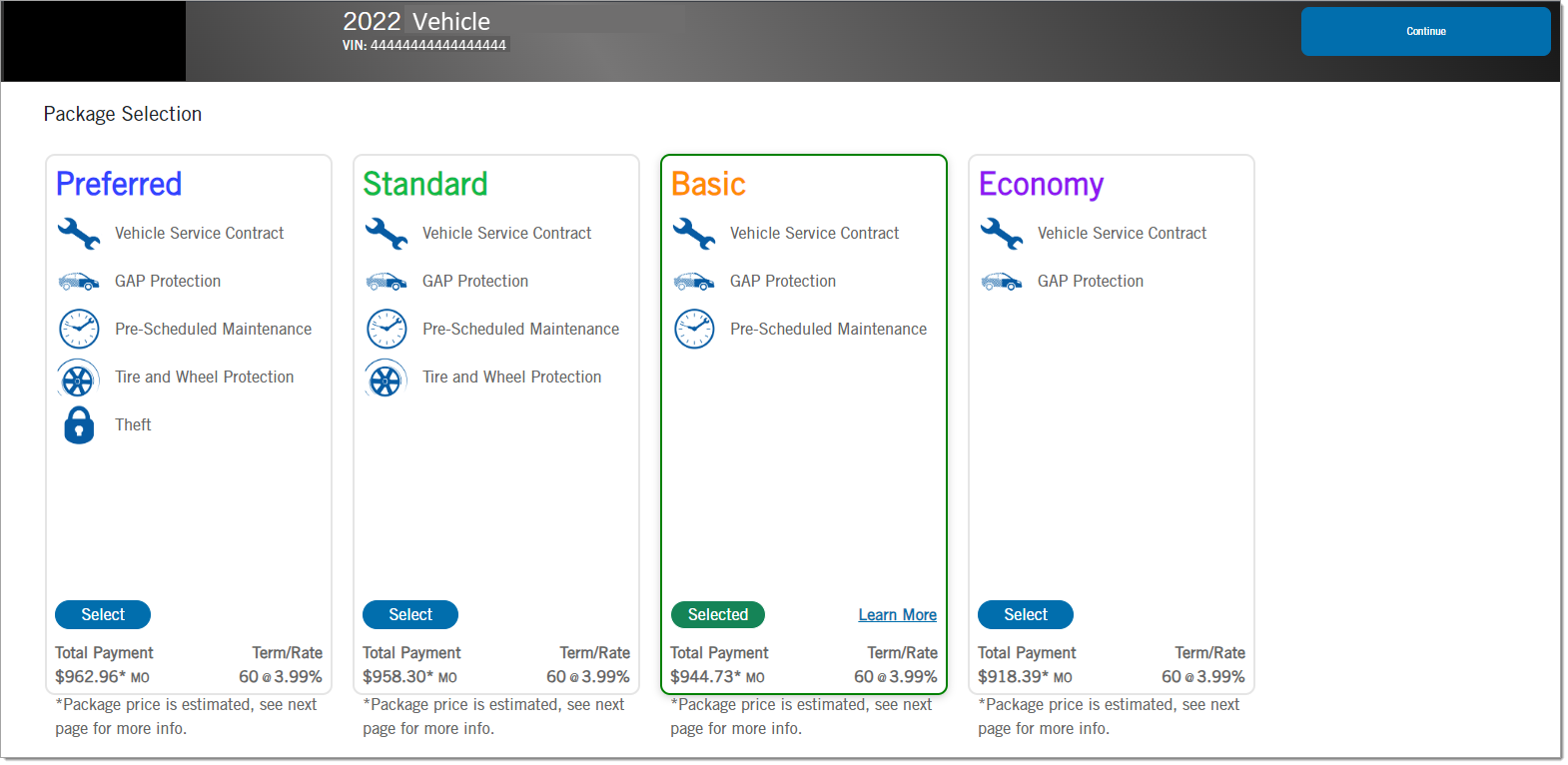1568x765 pixels.
Task: Click Vehicle Service Contract in Standard
Action: coord(506,233)
